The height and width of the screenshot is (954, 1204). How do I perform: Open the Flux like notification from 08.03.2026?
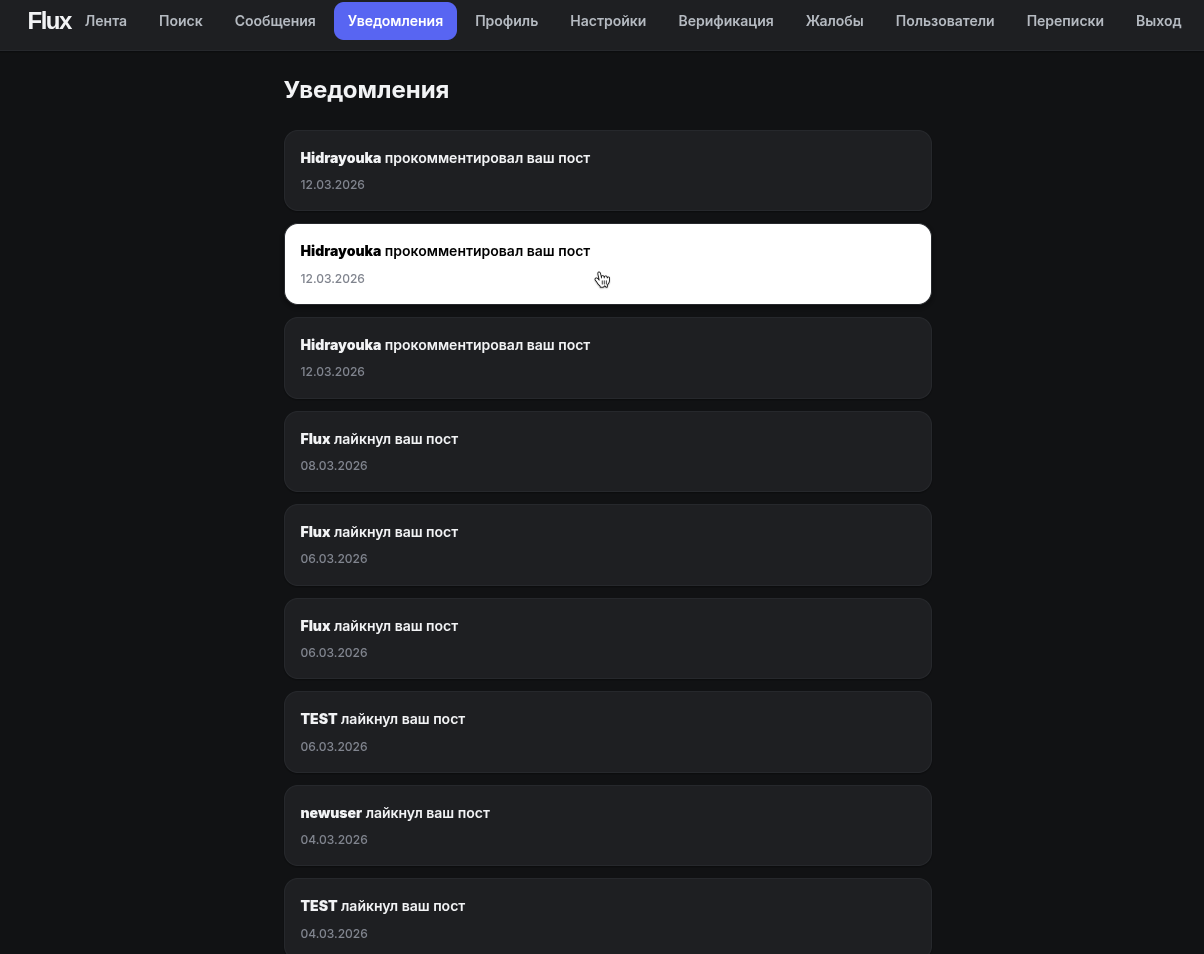tap(608, 451)
